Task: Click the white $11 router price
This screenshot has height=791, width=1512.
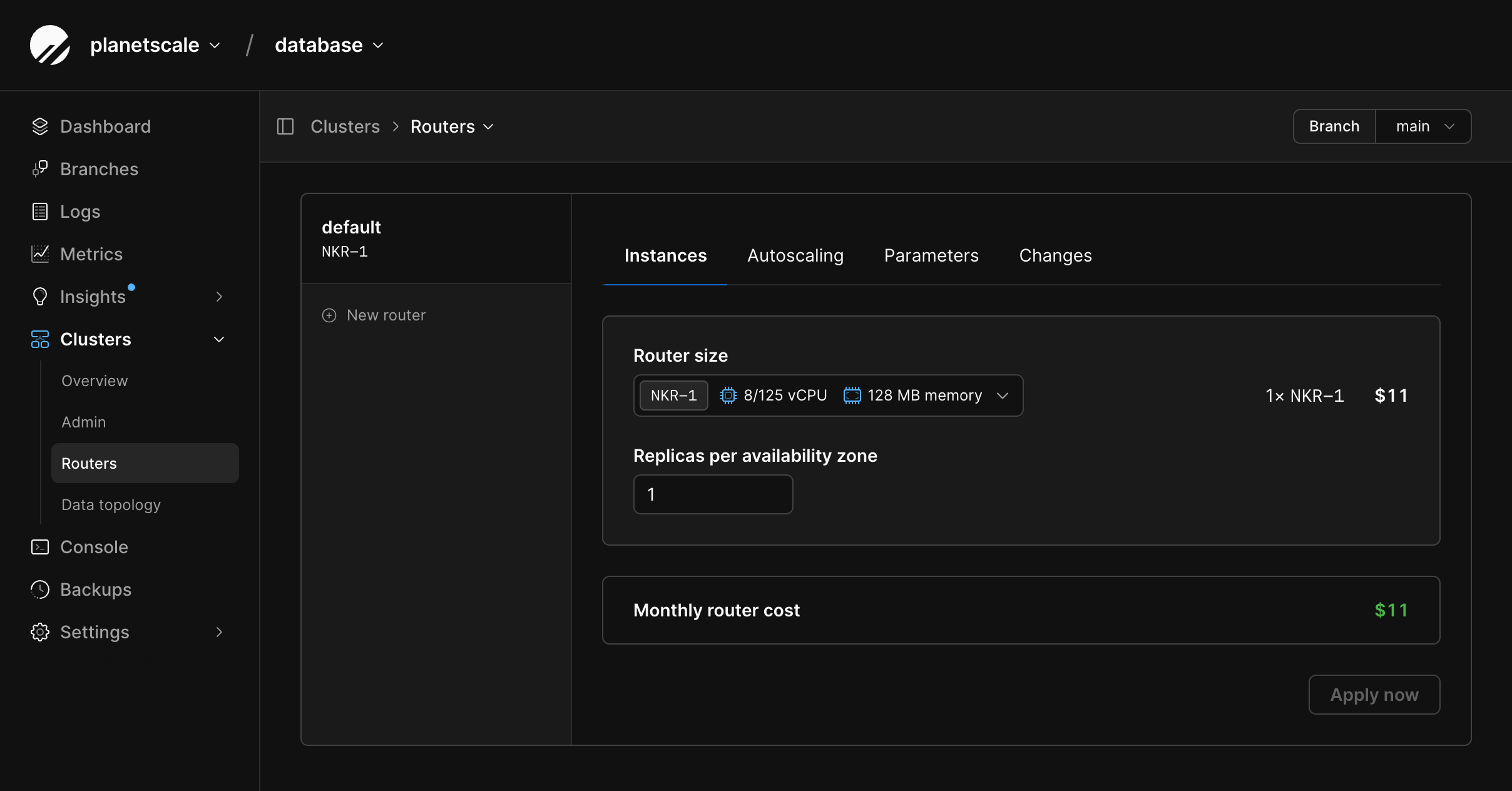Action: pos(1391,395)
